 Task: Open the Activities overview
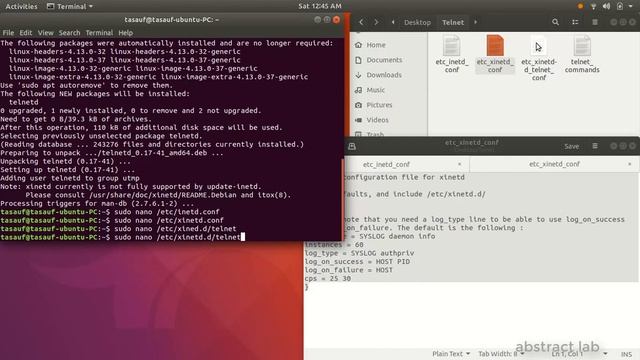pos(21,6)
